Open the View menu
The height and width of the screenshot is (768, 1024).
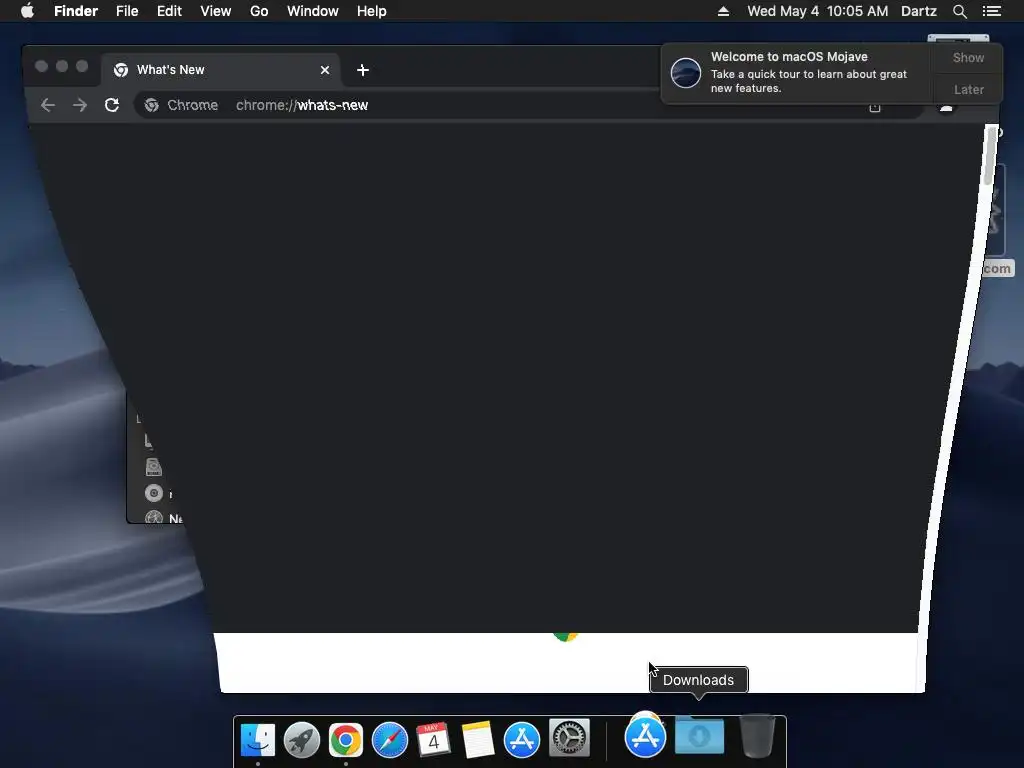[216, 11]
